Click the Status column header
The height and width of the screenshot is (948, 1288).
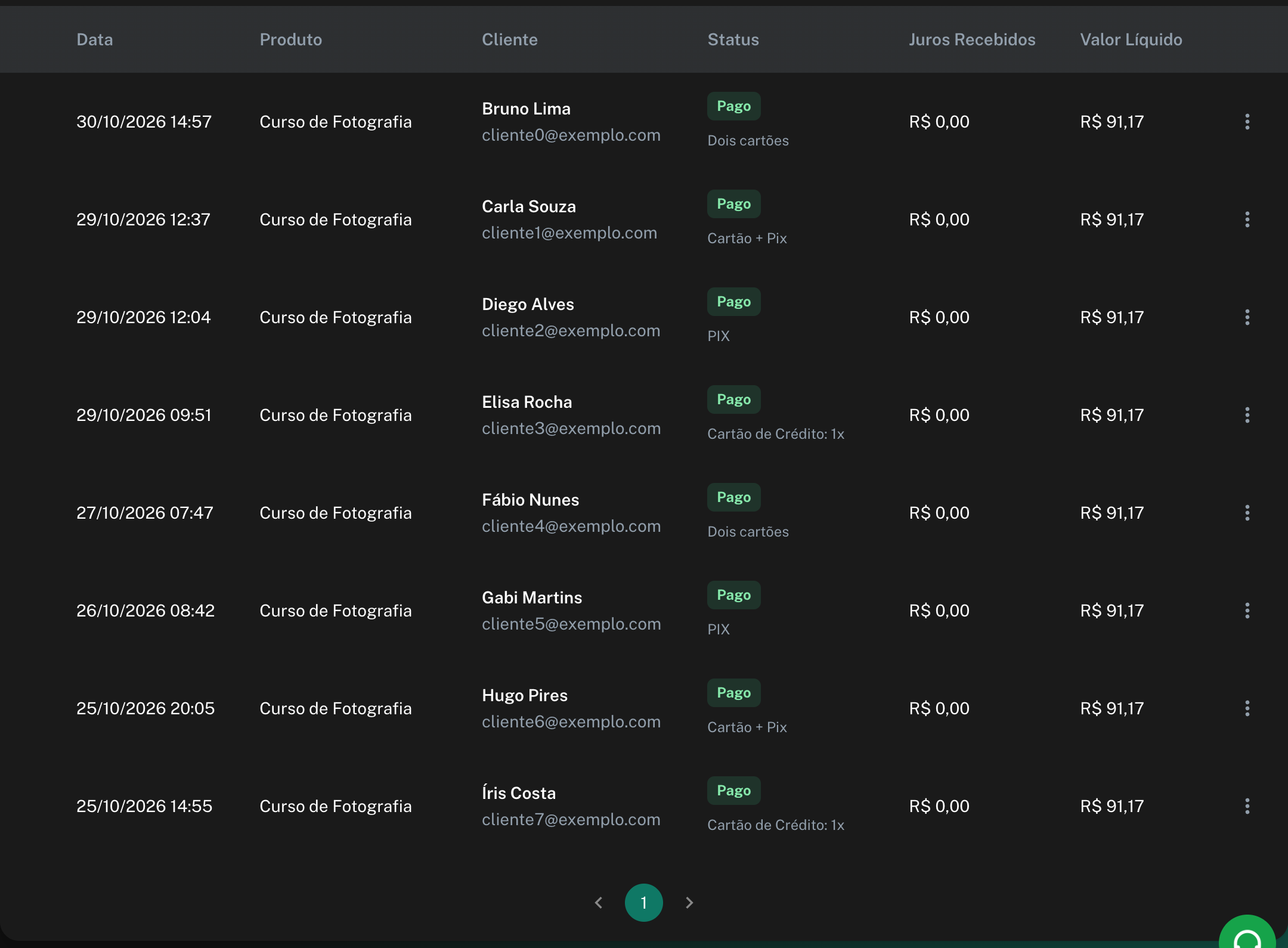click(733, 39)
